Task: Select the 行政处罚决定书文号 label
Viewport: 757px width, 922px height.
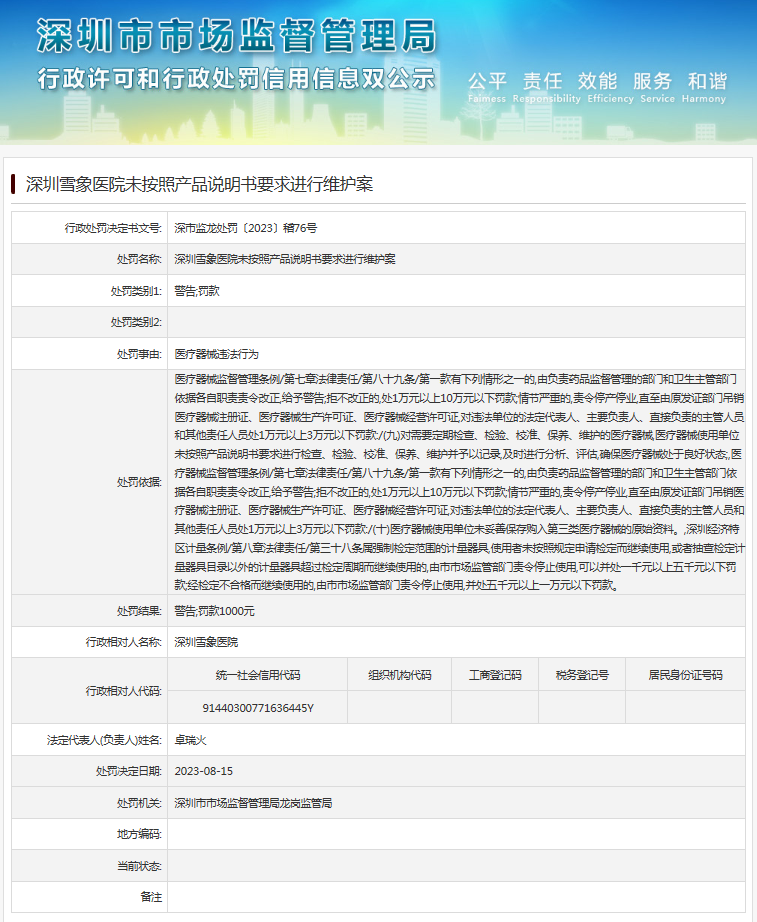Action: coord(113,228)
